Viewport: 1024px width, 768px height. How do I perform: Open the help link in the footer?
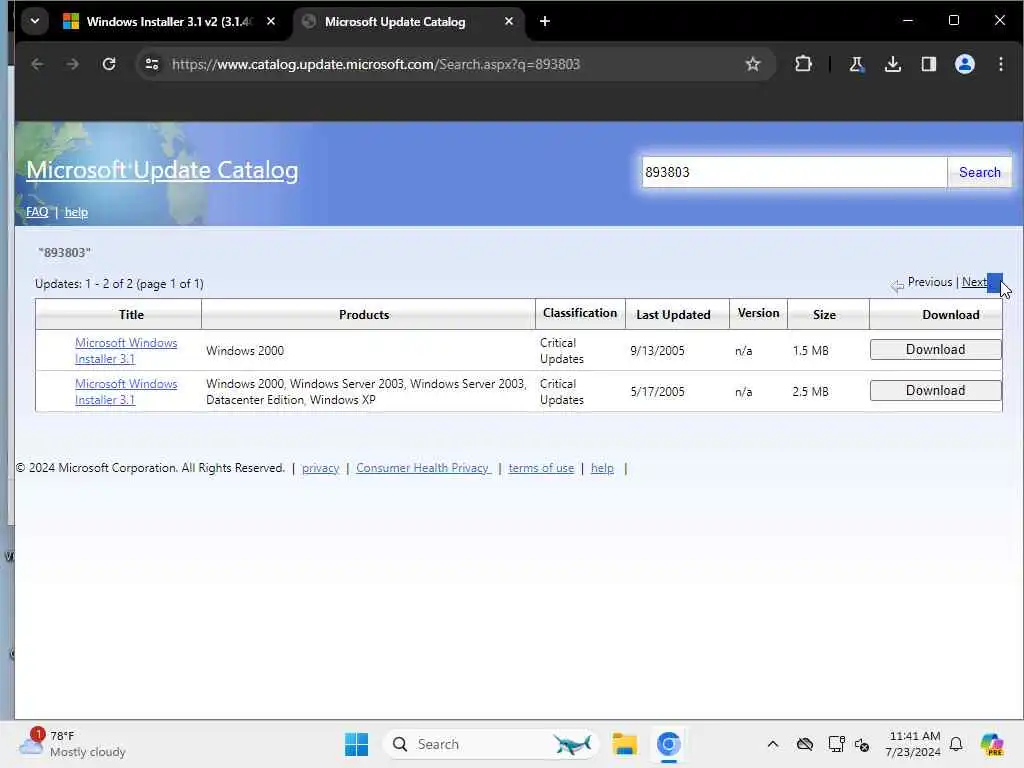(602, 468)
